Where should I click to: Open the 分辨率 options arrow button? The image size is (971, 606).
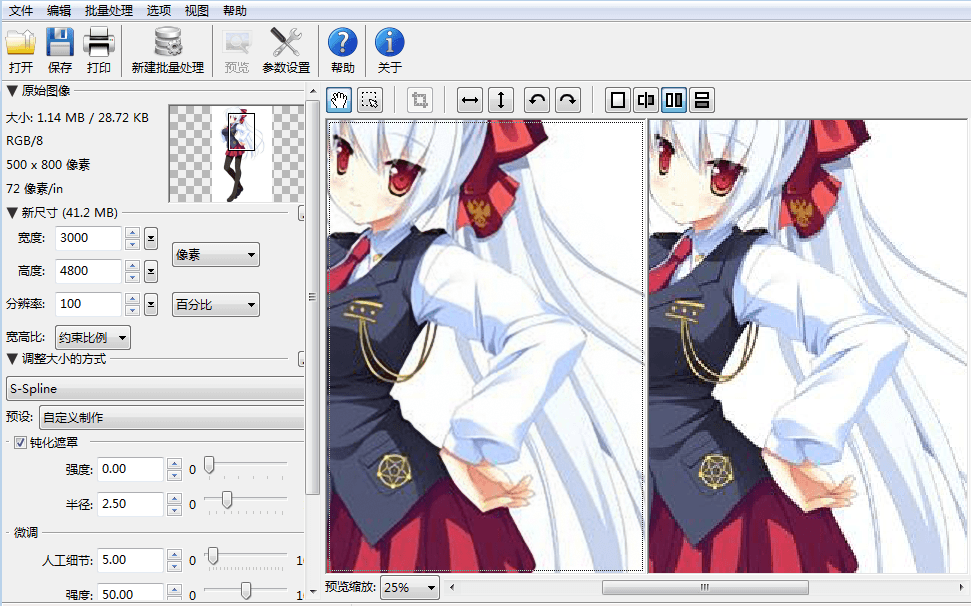150,305
